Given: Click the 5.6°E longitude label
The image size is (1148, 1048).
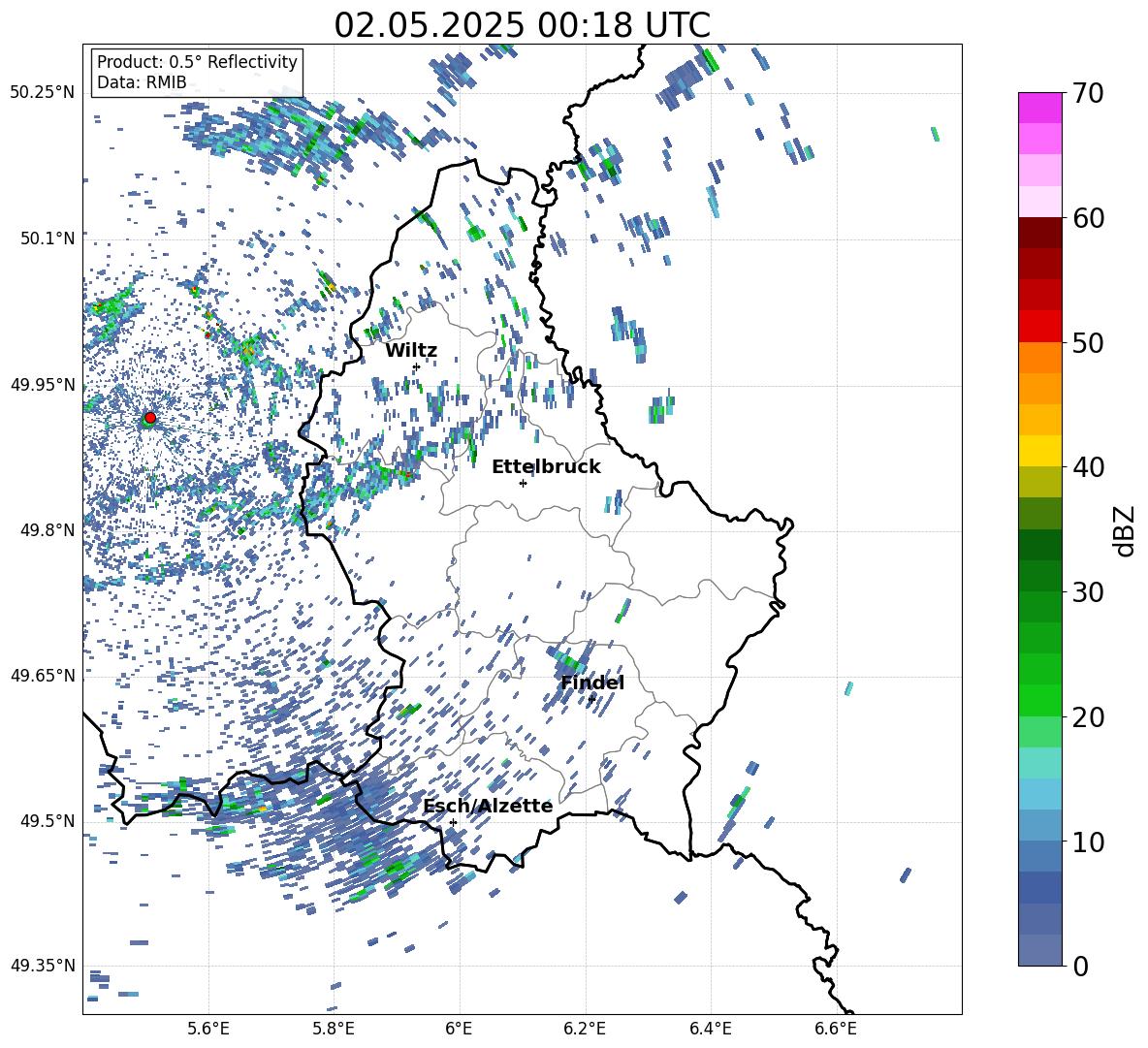Looking at the screenshot, I should click(207, 1029).
